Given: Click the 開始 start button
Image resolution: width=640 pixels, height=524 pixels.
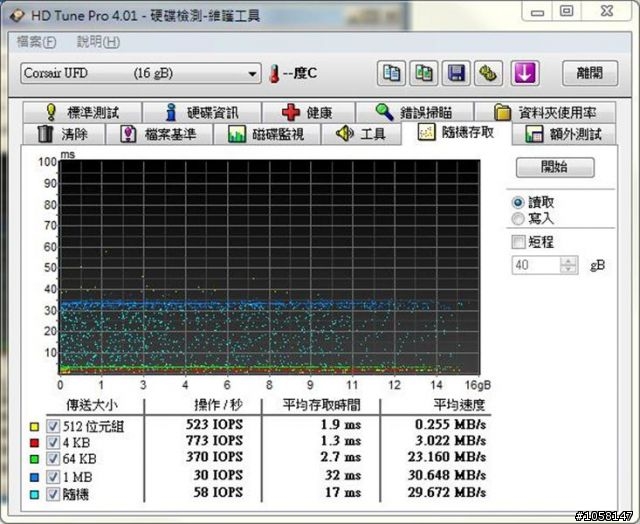Looking at the screenshot, I should coord(555,167).
